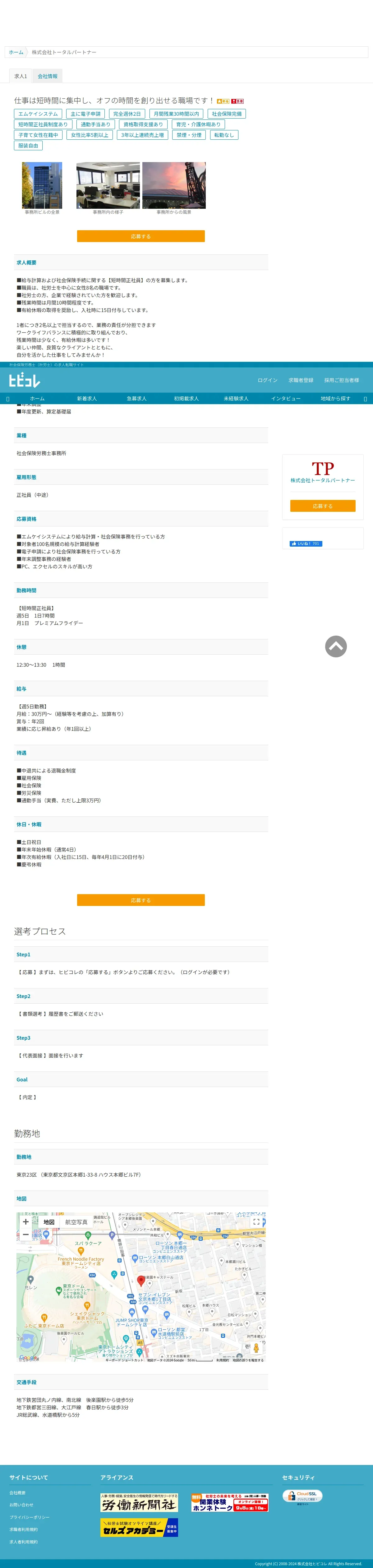Image resolution: width=373 pixels, height=1568 pixels.
Task: Select the 育児・介護休暇あり tag
Action: coord(198,124)
